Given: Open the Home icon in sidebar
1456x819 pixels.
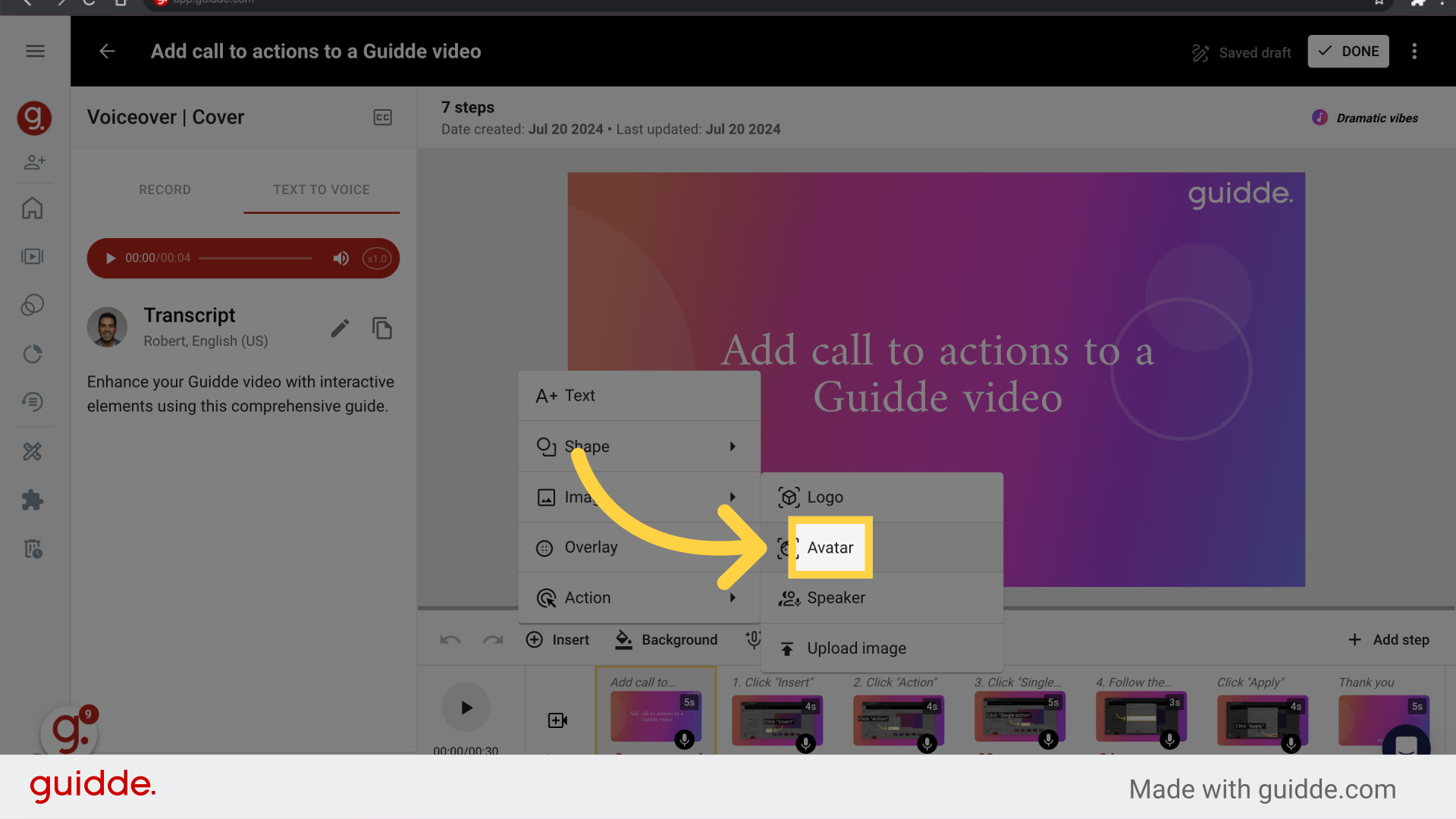Looking at the screenshot, I should (x=33, y=208).
